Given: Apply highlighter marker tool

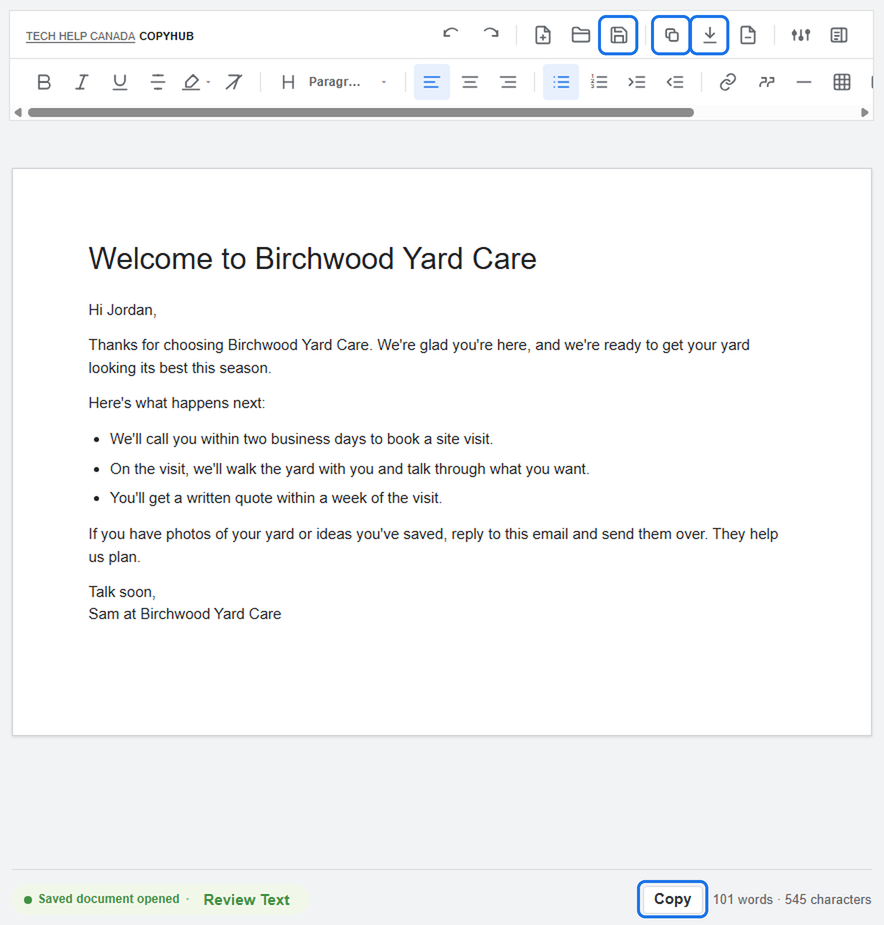Looking at the screenshot, I should pos(191,82).
